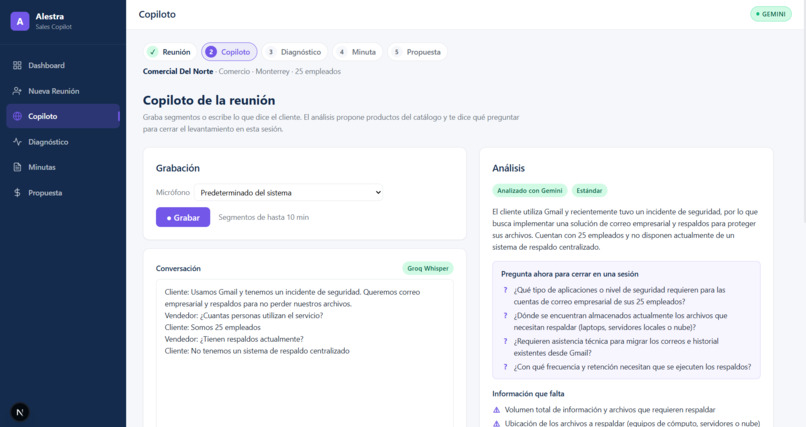Click the Segmentos de hasta 10 min text

point(264,217)
